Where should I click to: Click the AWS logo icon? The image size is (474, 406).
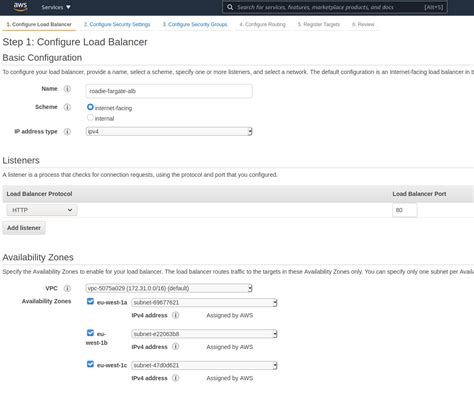click(x=20, y=7)
